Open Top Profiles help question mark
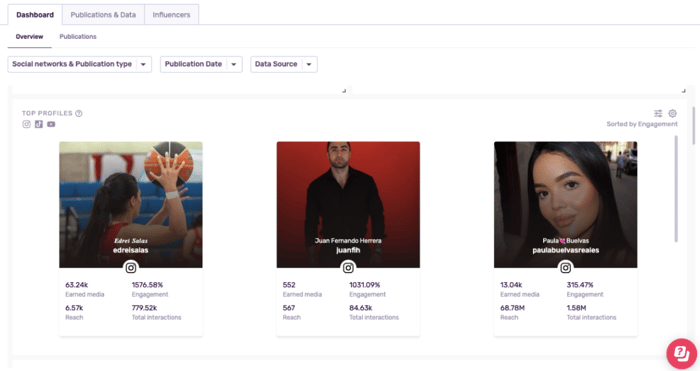 (x=79, y=113)
